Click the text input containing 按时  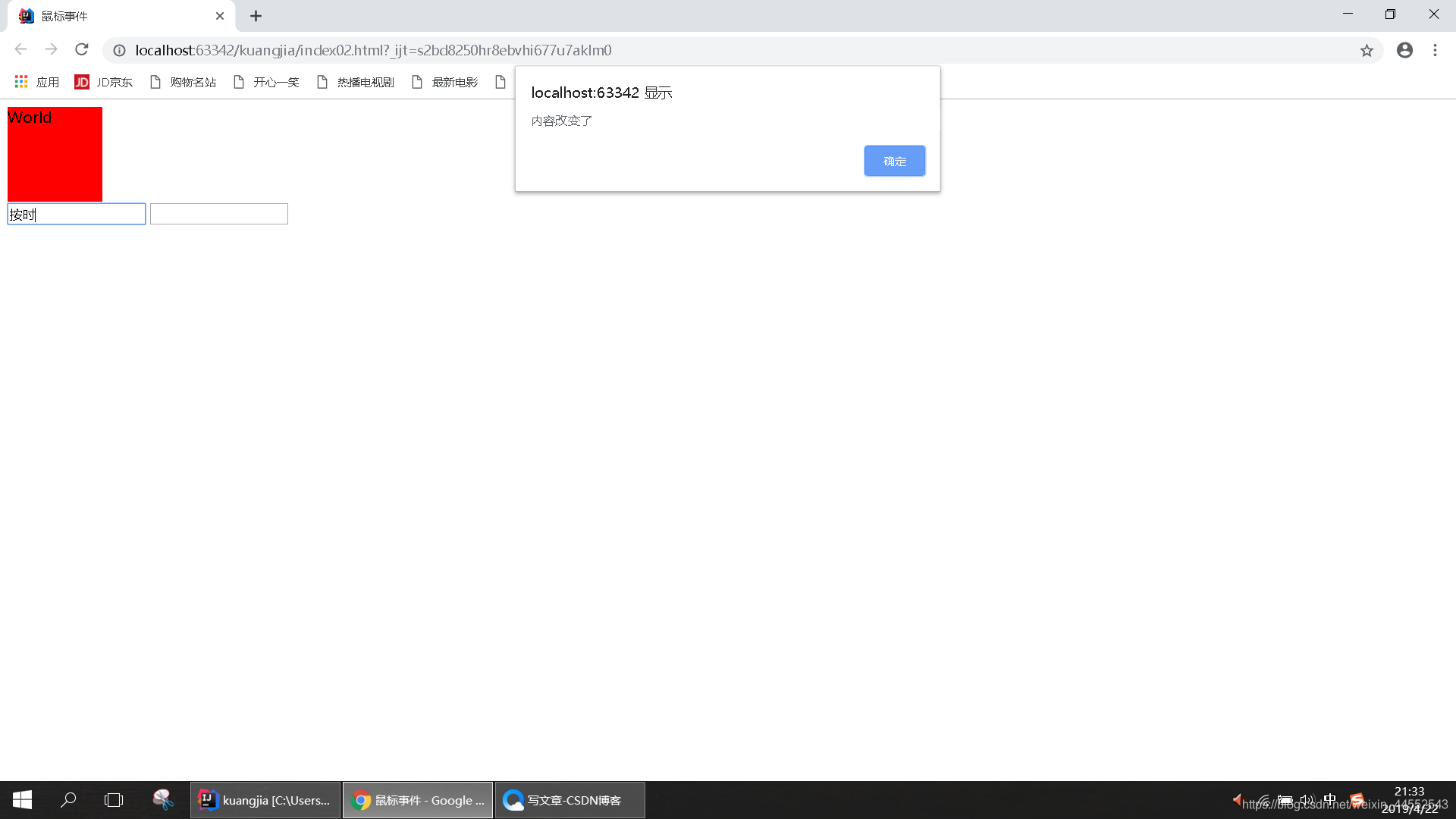(76, 214)
